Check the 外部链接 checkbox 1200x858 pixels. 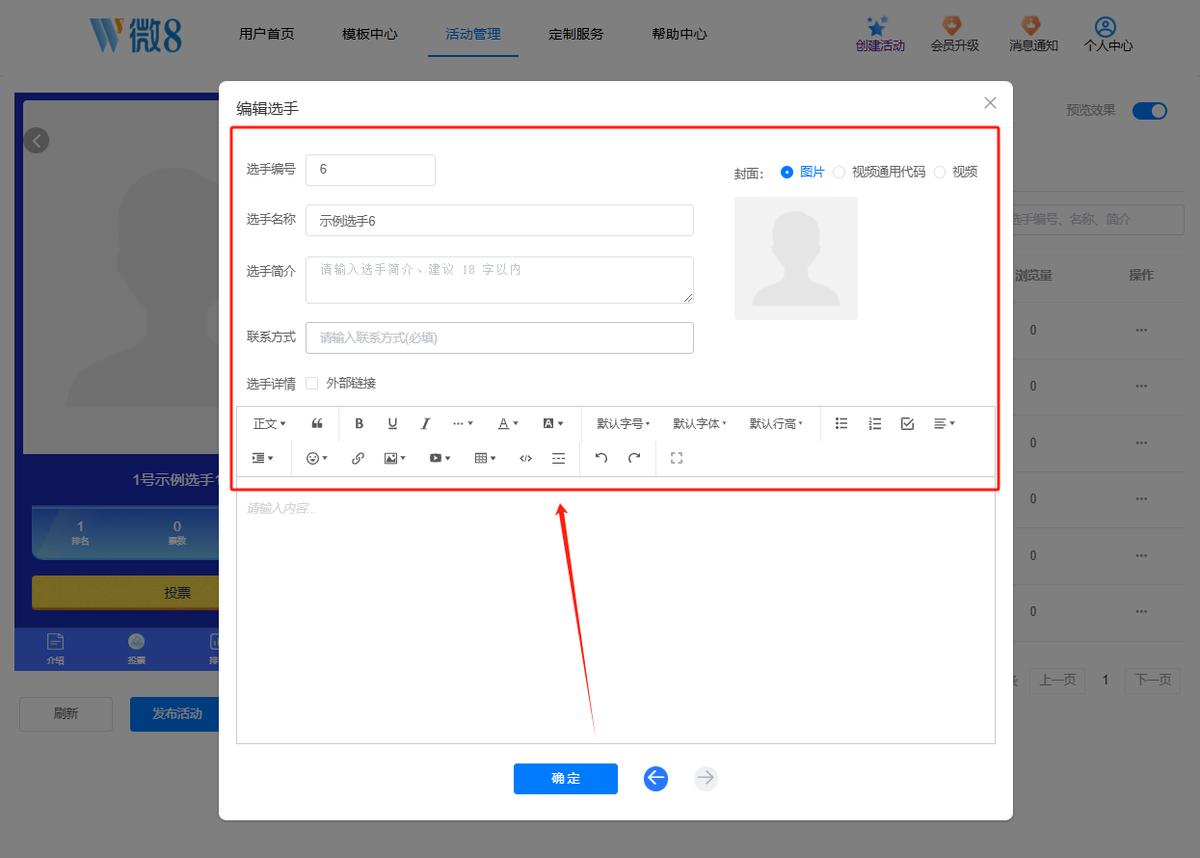tap(312, 383)
